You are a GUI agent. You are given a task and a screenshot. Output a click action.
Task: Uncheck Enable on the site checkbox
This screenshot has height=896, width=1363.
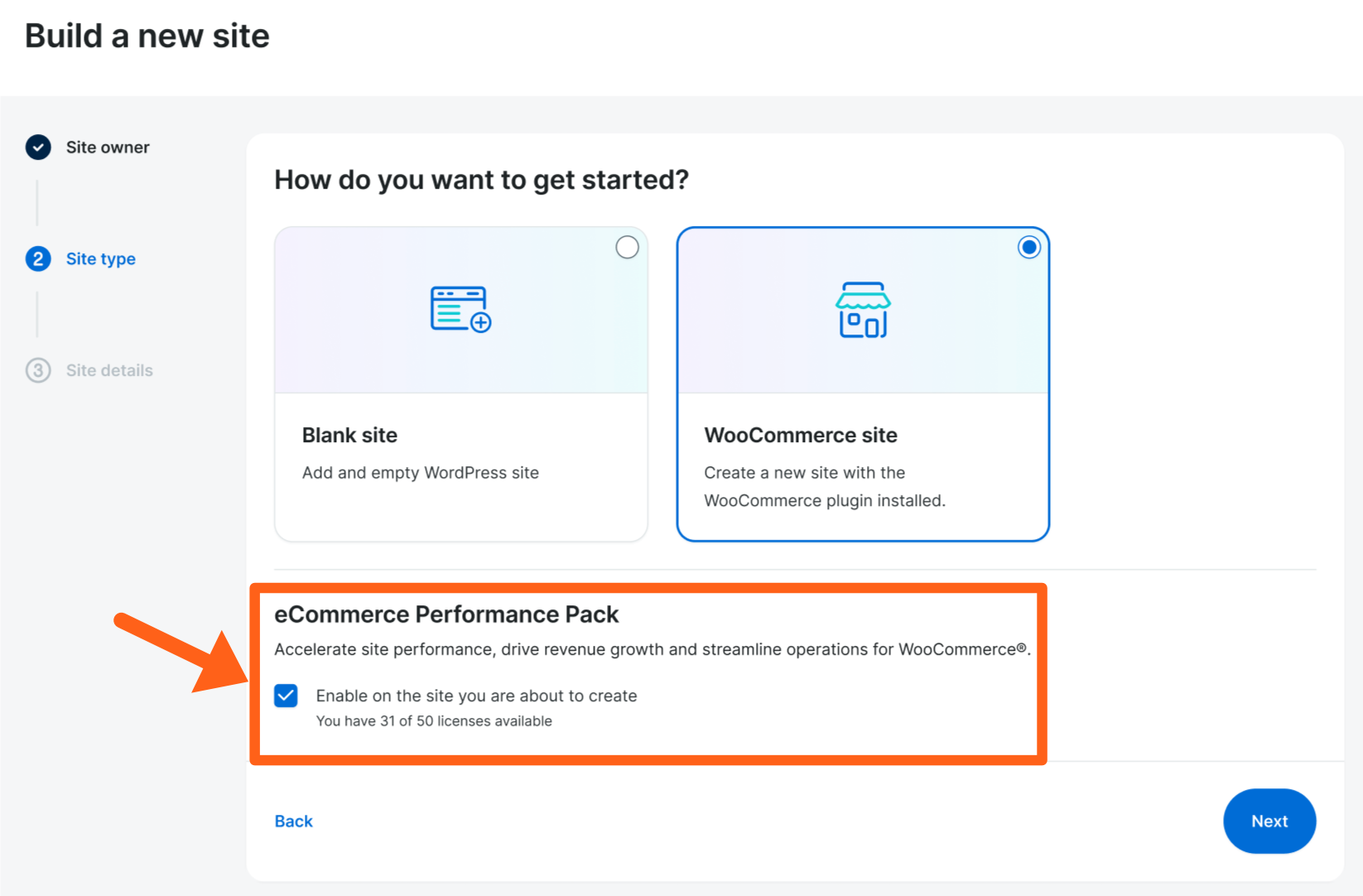[287, 696]
